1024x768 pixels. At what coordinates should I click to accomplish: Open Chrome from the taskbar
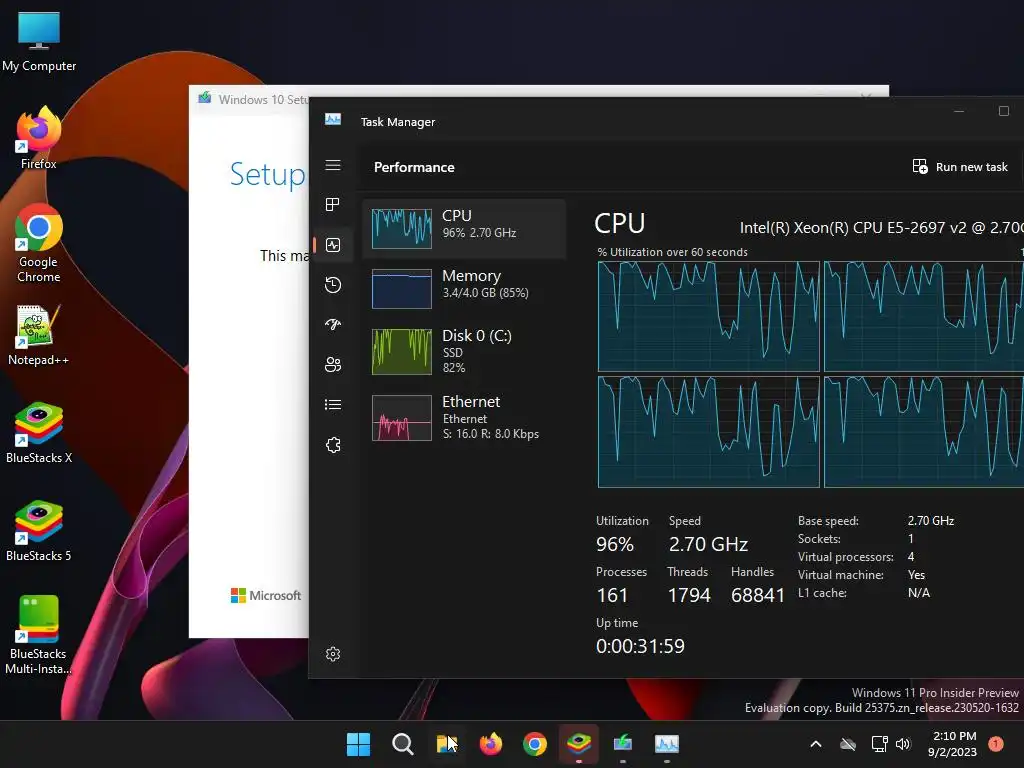point(535,744)
